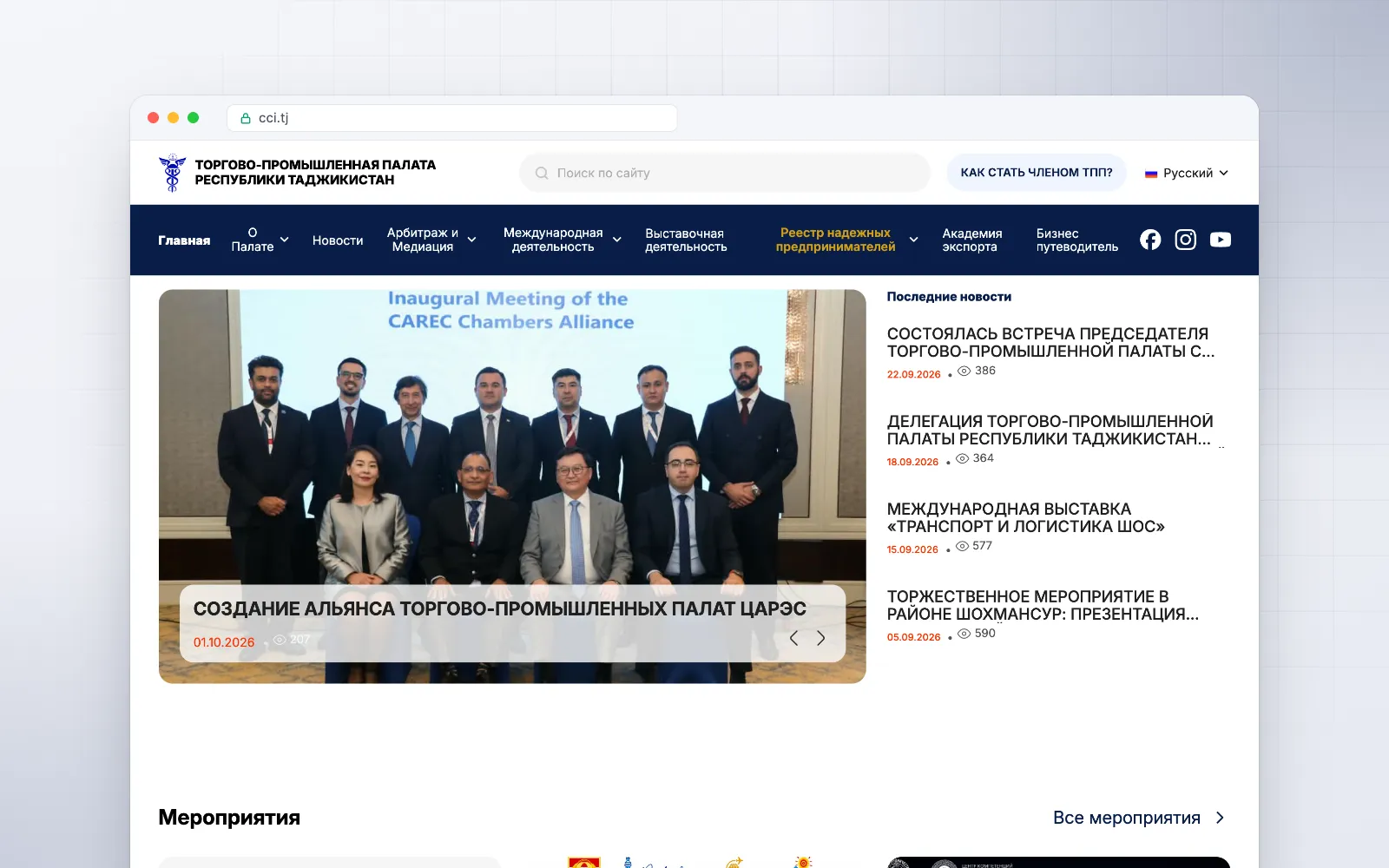Image resolution: width=1389 pixels, height=868 pixels.
Task: Click the arrow next to Все мероприятия
Action: 1220,818
